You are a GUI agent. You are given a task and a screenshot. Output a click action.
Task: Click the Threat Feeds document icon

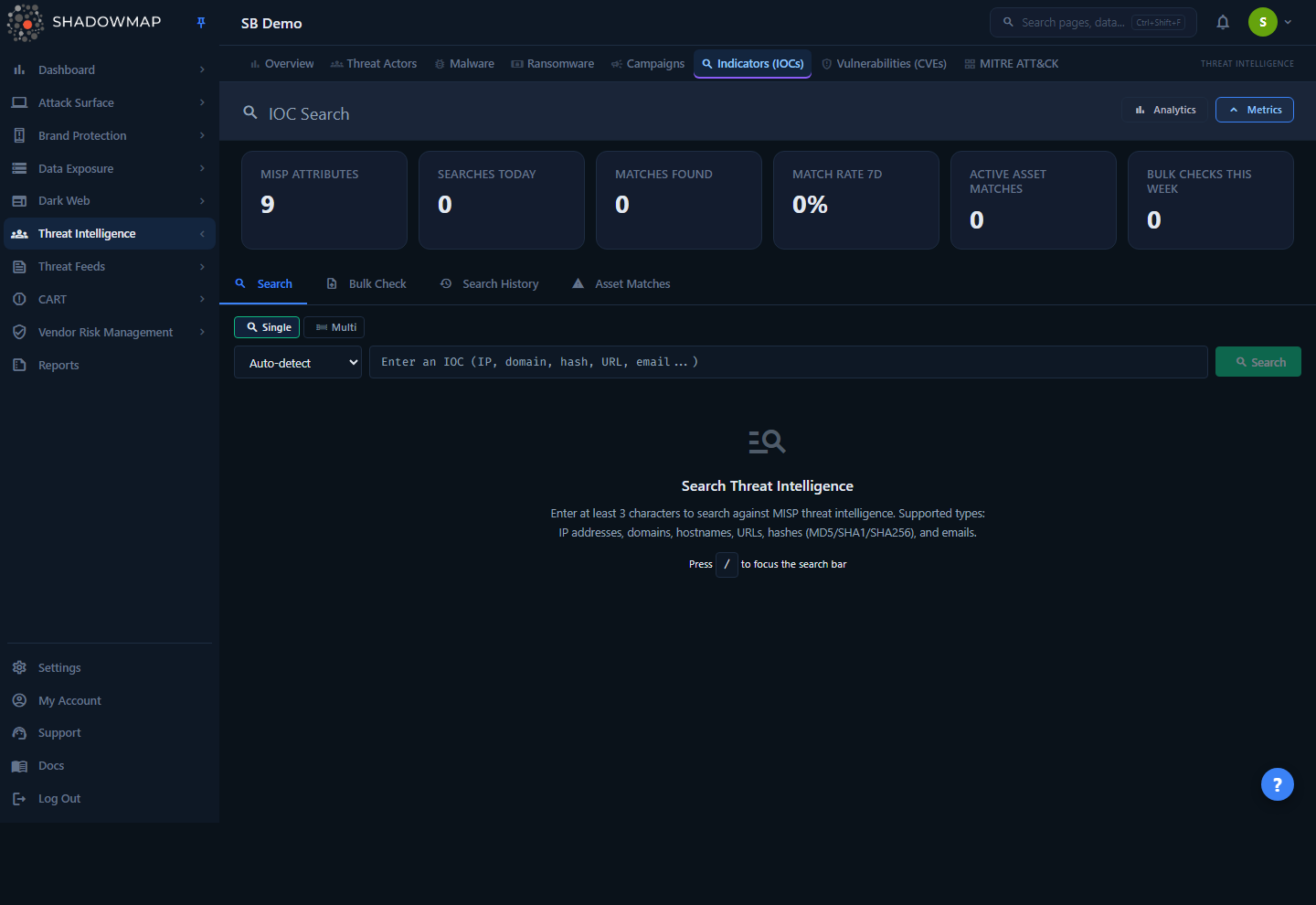(x=19, y=267)
